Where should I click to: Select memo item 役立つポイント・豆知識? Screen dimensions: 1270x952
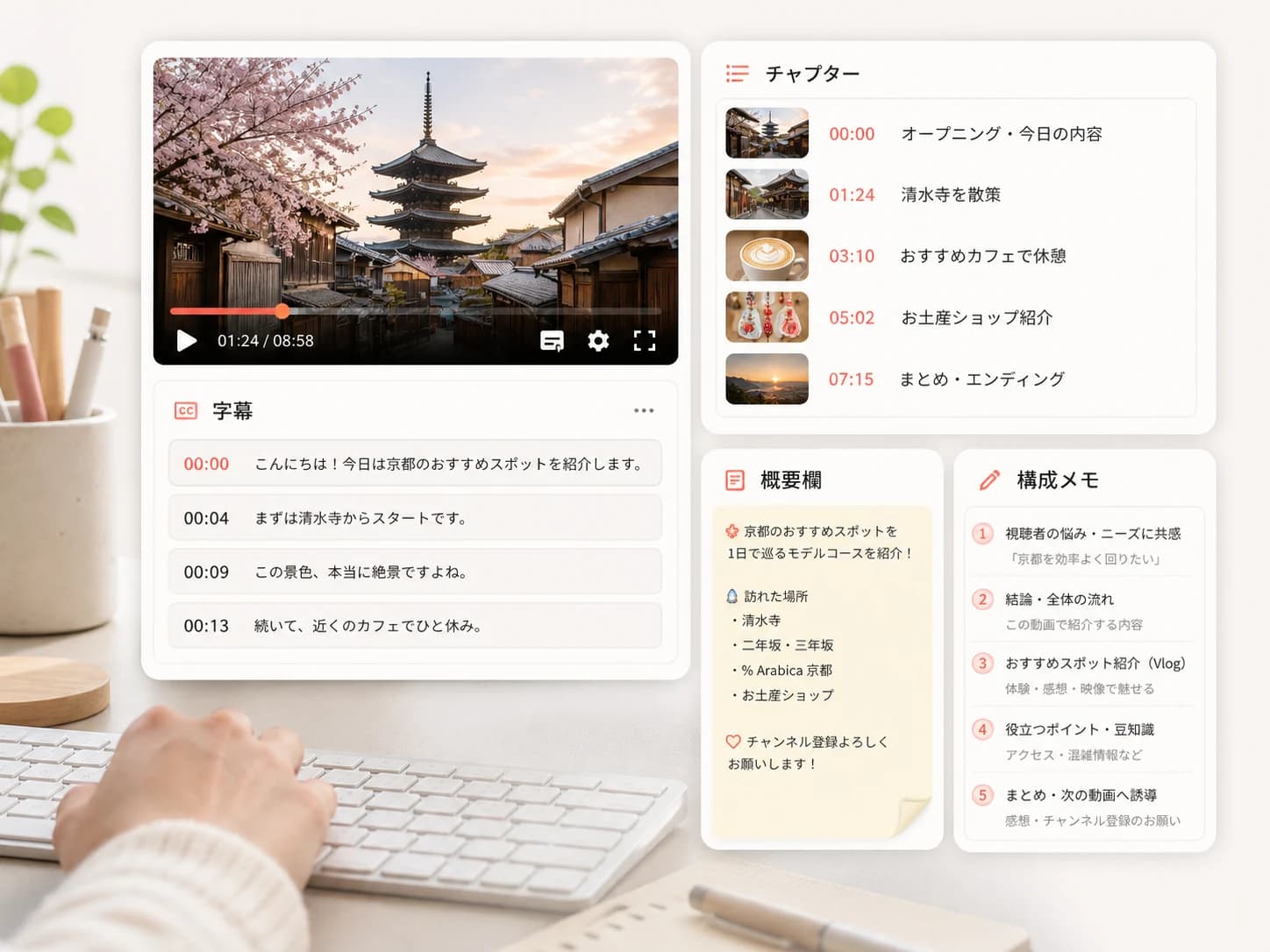pyautogui.click(x=1080, y=729)
